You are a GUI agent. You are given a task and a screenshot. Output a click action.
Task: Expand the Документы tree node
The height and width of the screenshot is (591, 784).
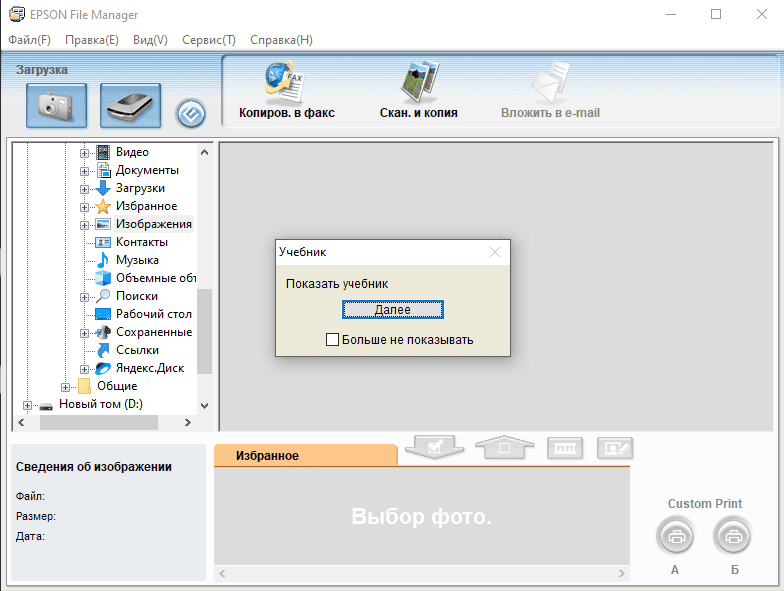tap(84, 171)
